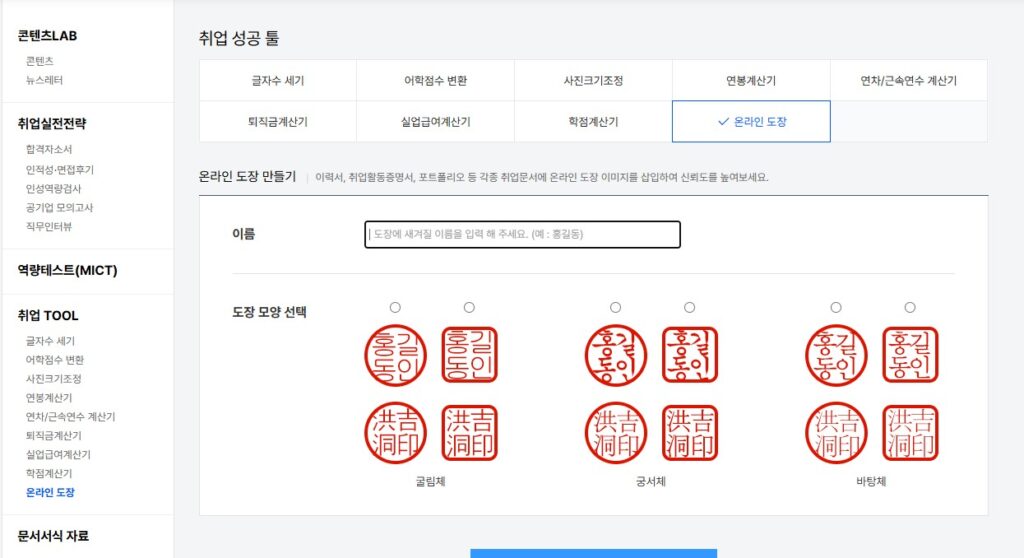Viewport: 1024px width, 558px height.
Task: Open the 실업급여계산기 tab
Action: [x=436, y=122]
